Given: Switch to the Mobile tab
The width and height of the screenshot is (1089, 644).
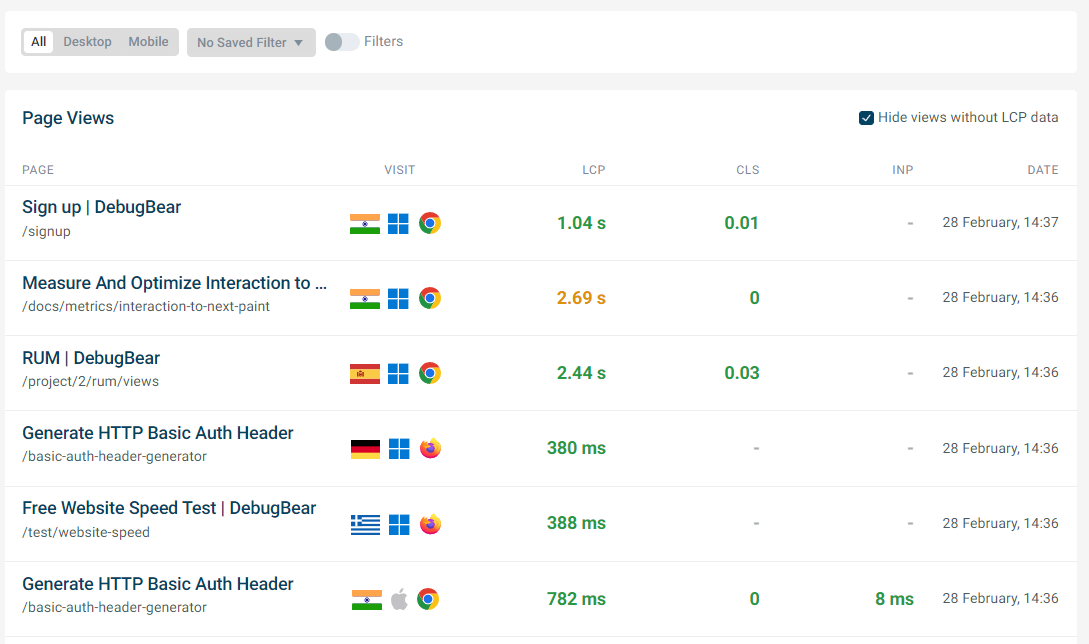Looking at the screenshot, I should point(148,42).
